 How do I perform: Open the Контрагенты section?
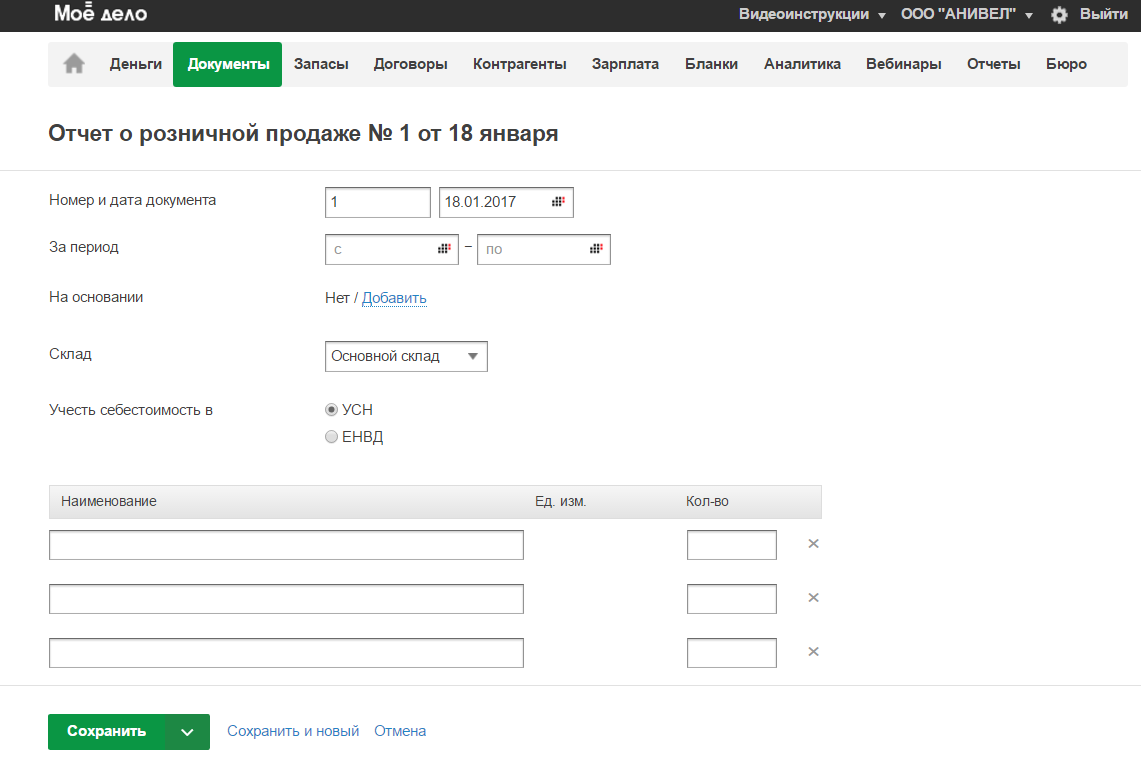point(519,64)
